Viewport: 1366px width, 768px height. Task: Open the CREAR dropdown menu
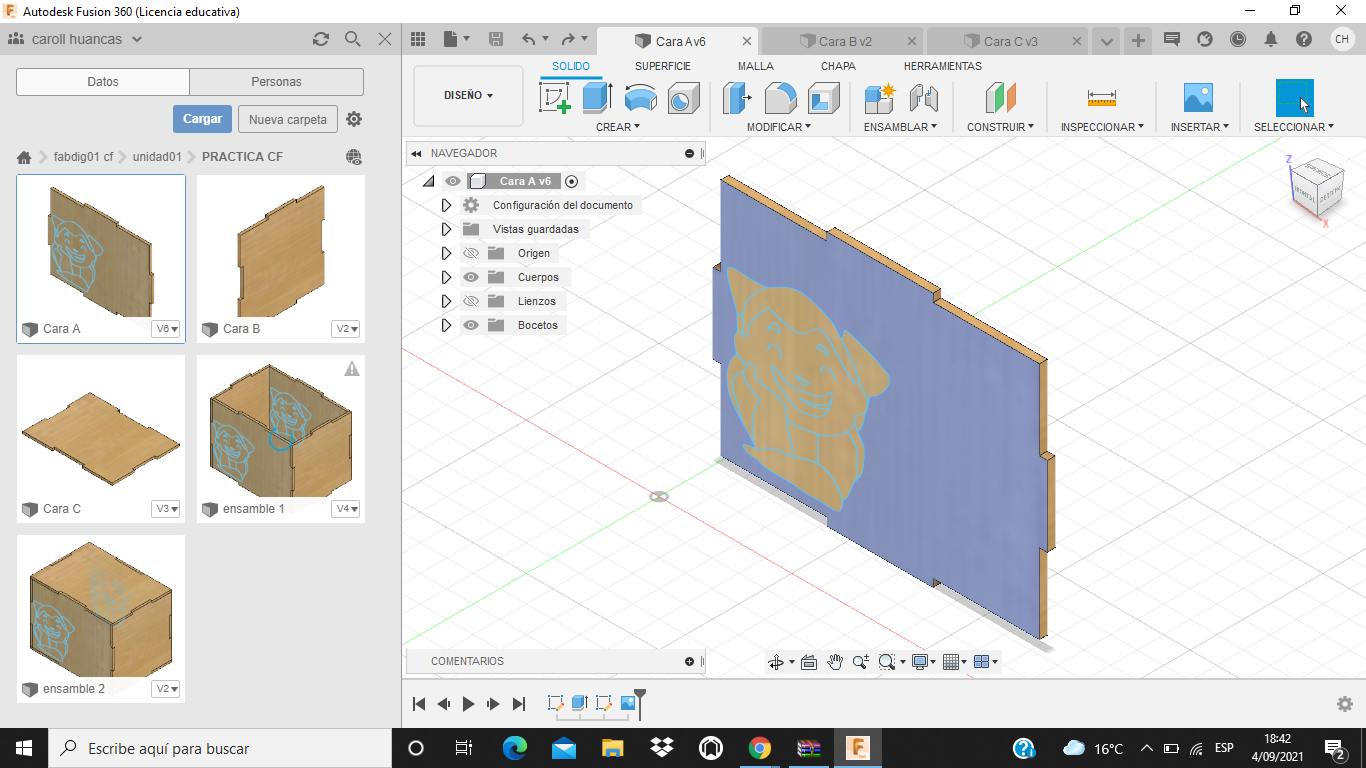pyautogui.click(x=617, y=127)
